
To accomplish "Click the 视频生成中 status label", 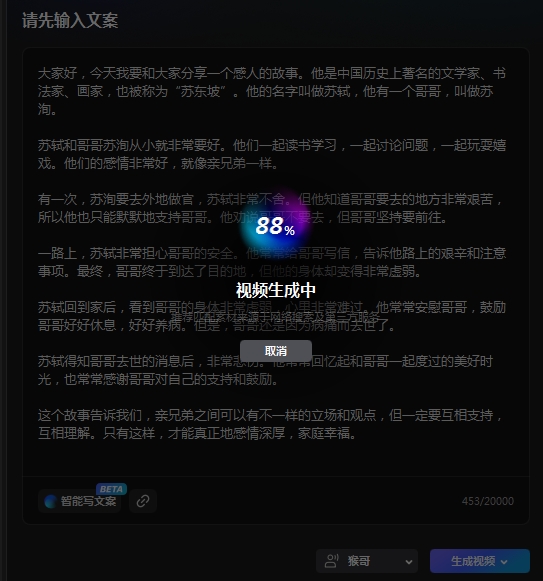I will (x=275, y=290).
